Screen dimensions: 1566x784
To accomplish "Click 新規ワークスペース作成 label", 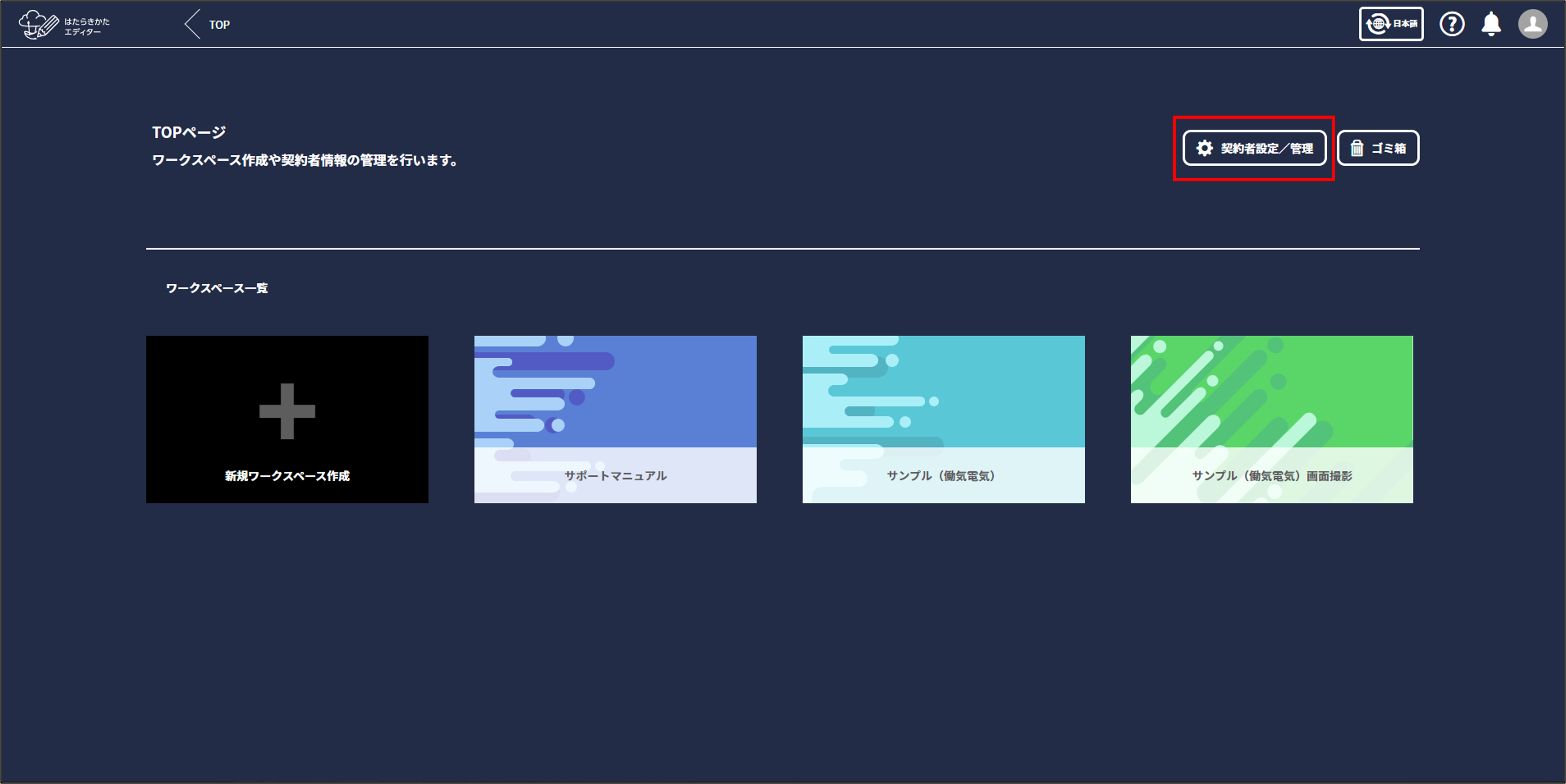I will click(x=287, y=476).
